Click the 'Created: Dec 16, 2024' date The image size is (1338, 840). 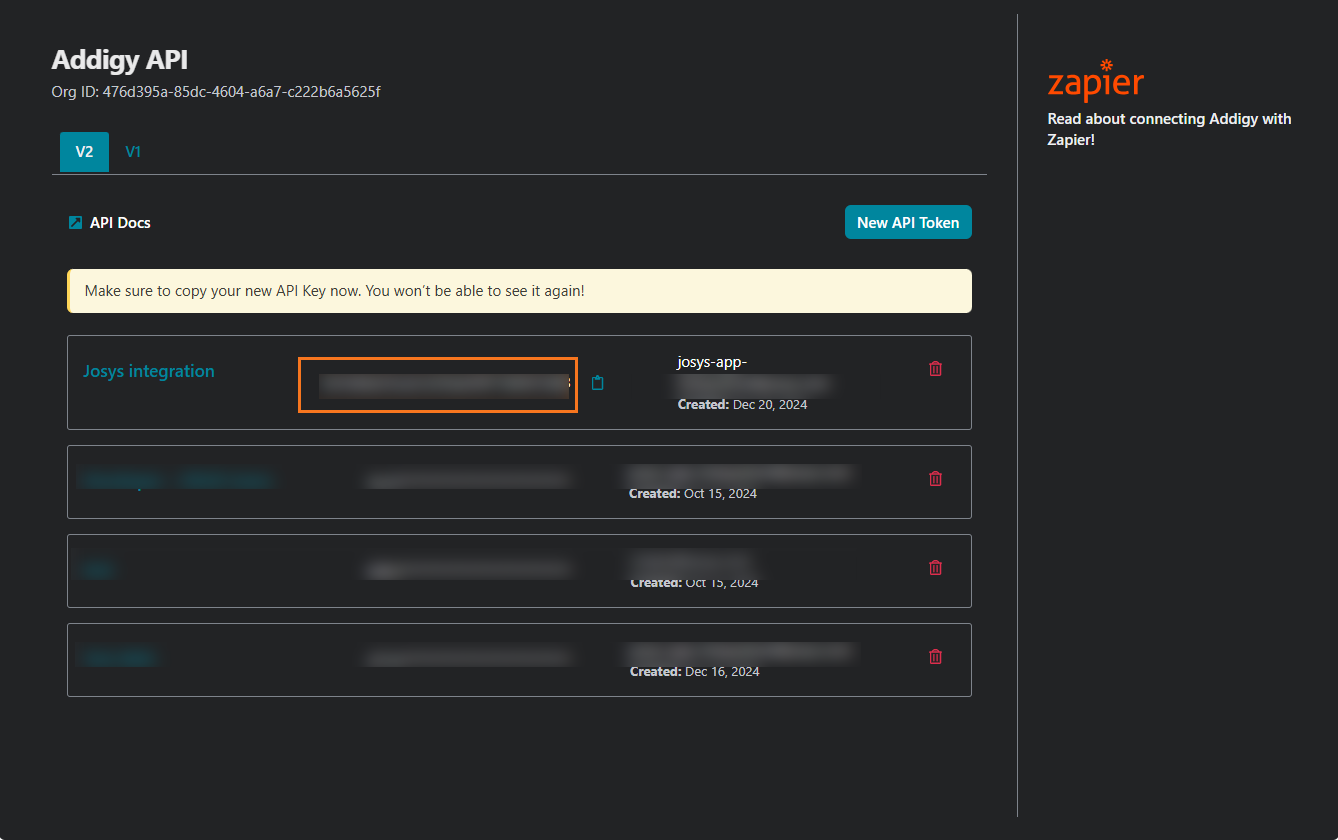coord(694,672)
